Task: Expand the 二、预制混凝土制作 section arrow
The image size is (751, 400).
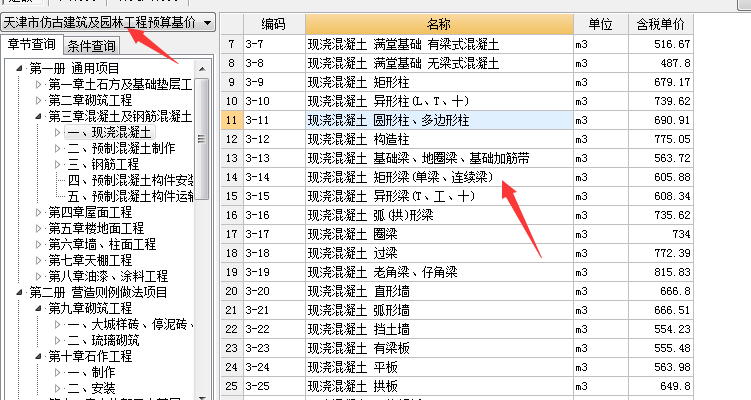Action: tap(57, 149)
